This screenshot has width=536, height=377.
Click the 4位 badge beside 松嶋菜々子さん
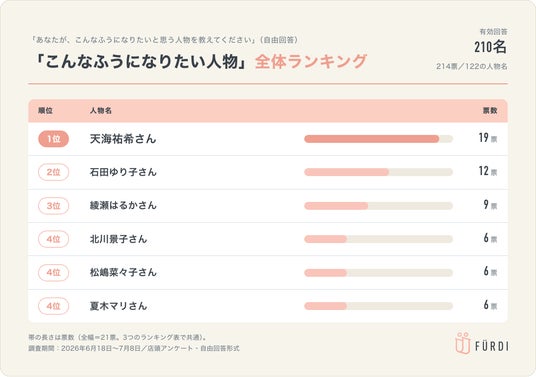53,272
